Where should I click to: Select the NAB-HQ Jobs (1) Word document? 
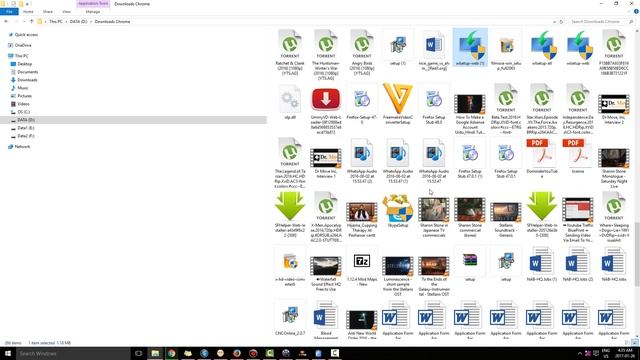(542, 264)
